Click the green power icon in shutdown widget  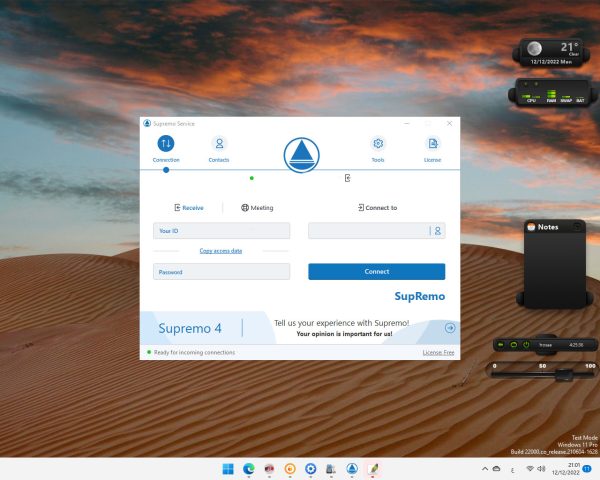526,345
